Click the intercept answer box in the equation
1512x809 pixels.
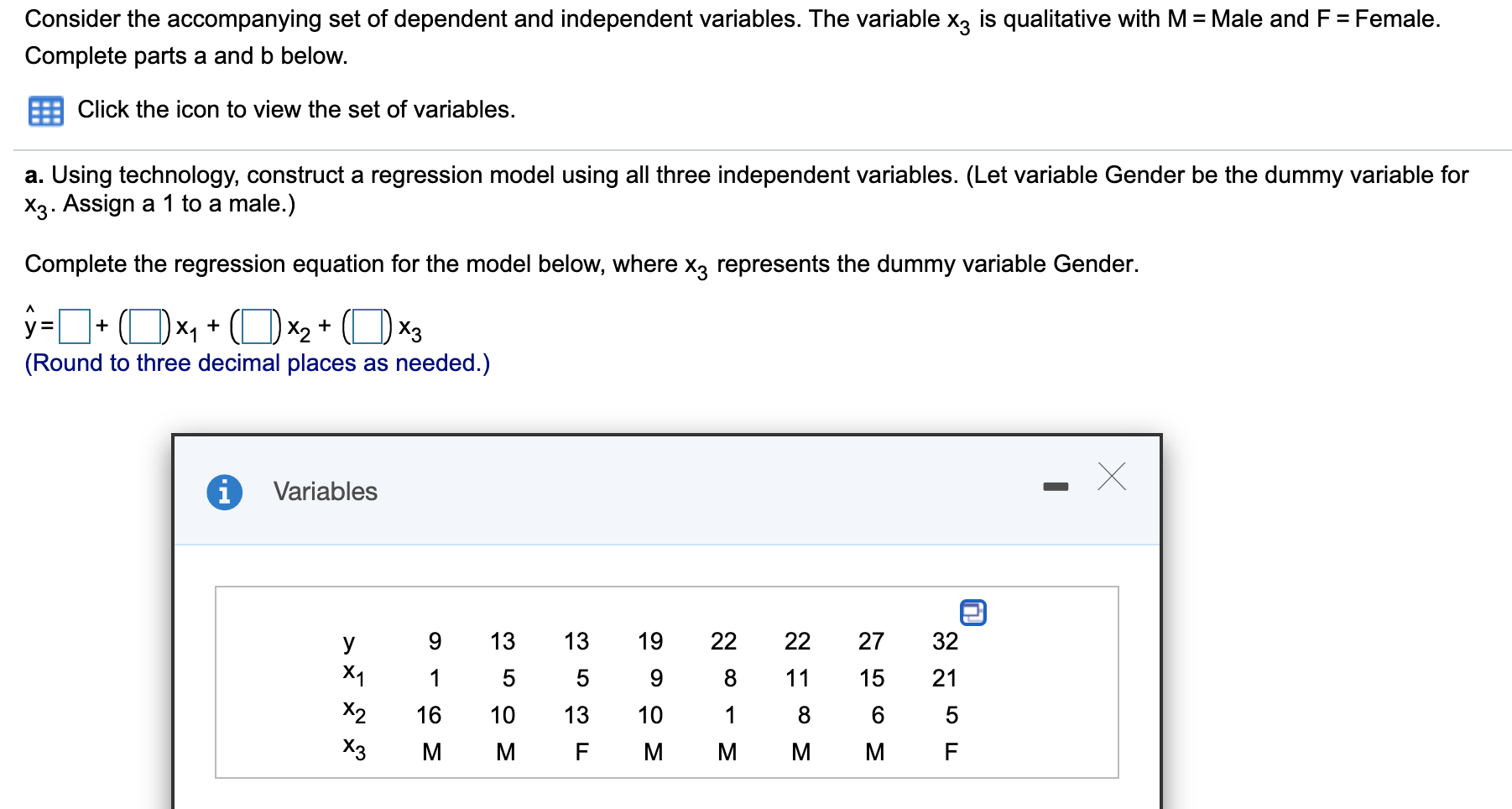[76, 326]
